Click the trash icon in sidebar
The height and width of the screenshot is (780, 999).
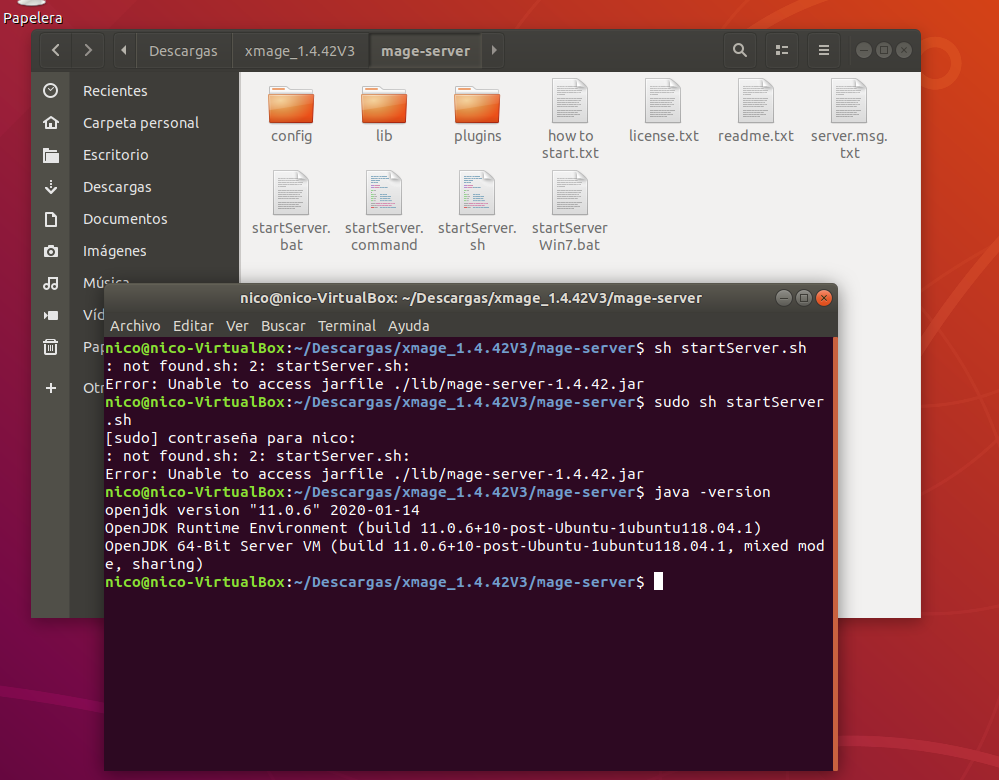pyautogui.click(x=51, y=347)
